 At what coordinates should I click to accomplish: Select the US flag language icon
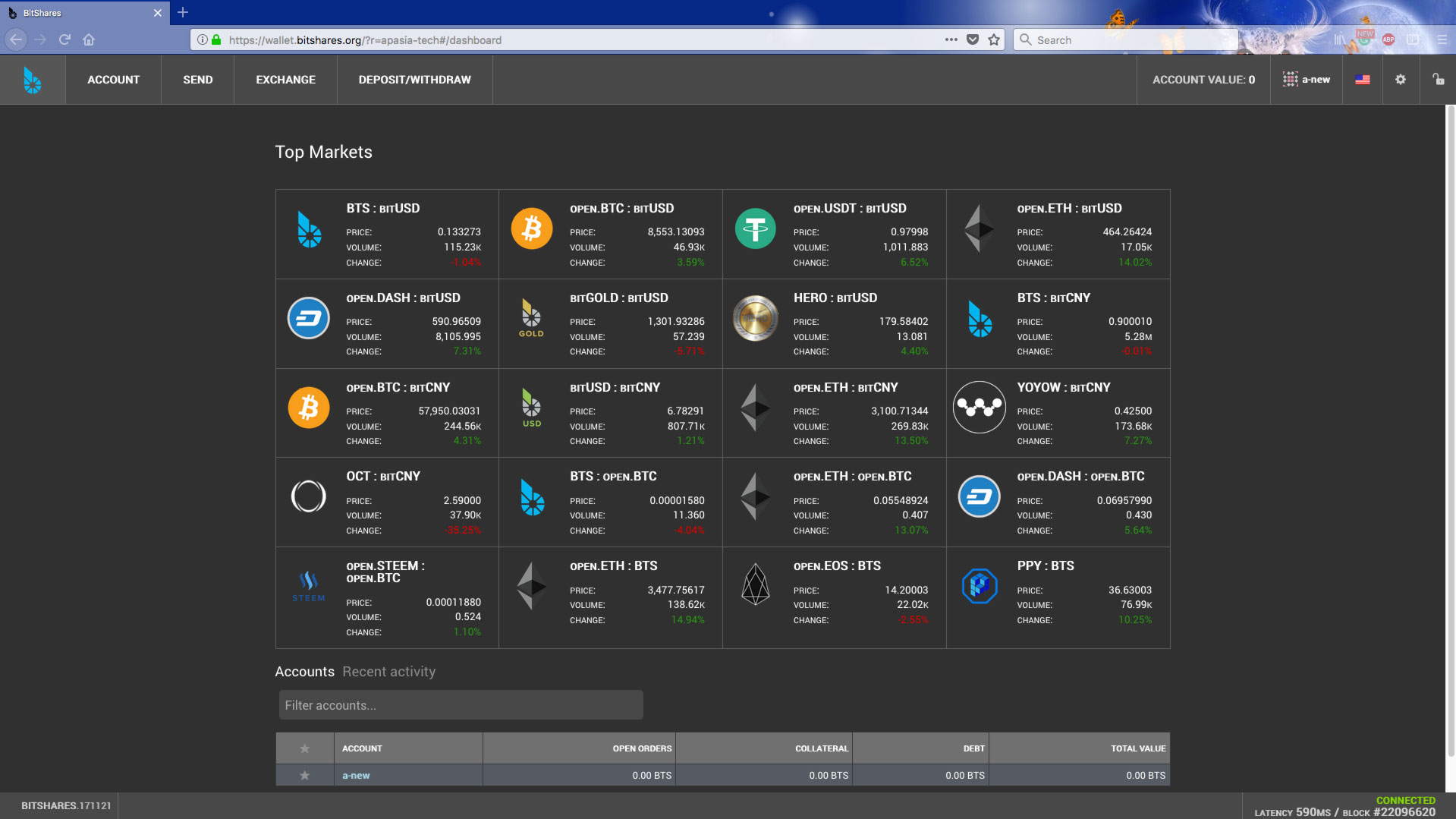[x=1363, y=80]
